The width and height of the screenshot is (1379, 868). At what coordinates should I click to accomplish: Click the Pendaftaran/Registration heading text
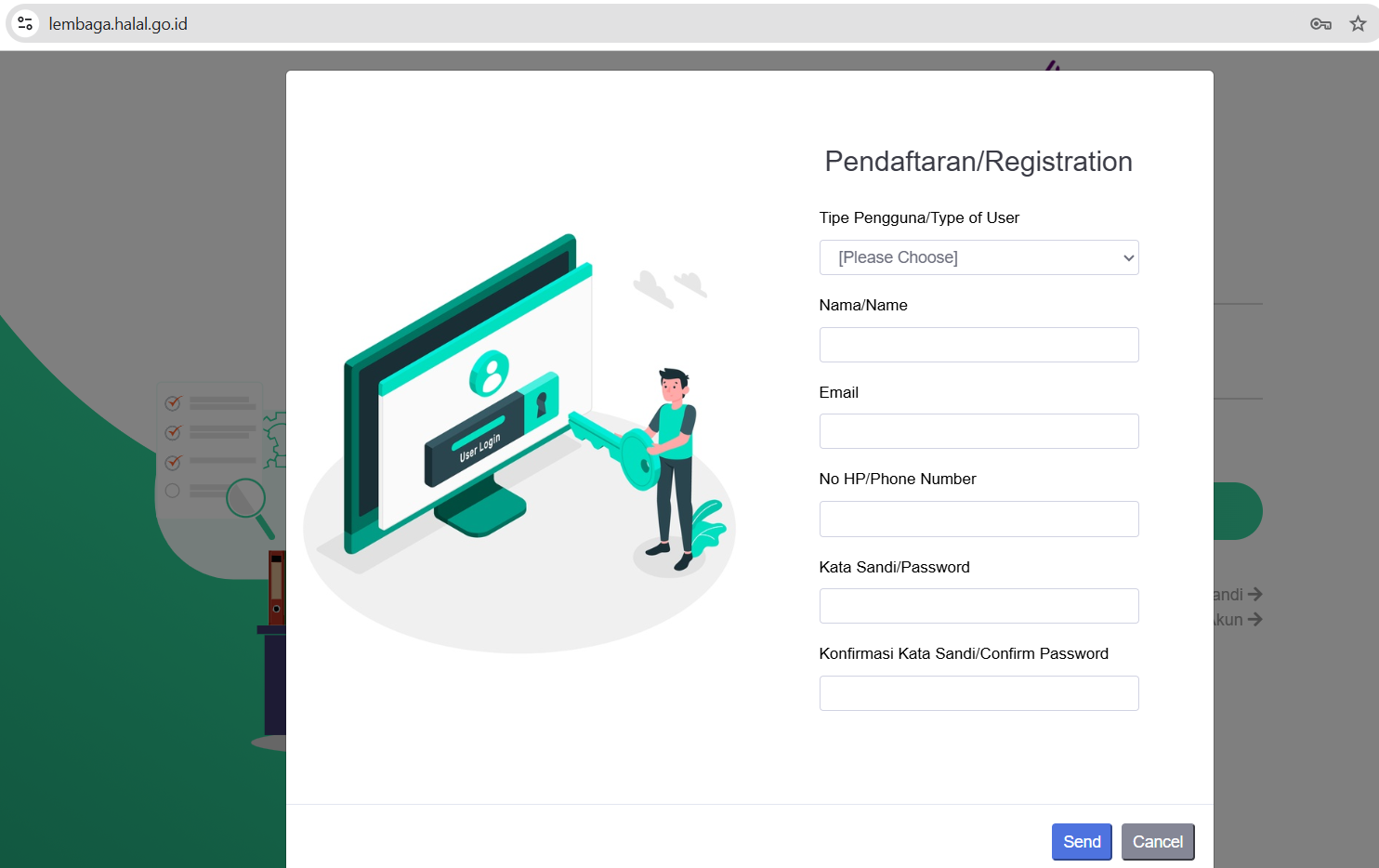[x=978, y=162]
